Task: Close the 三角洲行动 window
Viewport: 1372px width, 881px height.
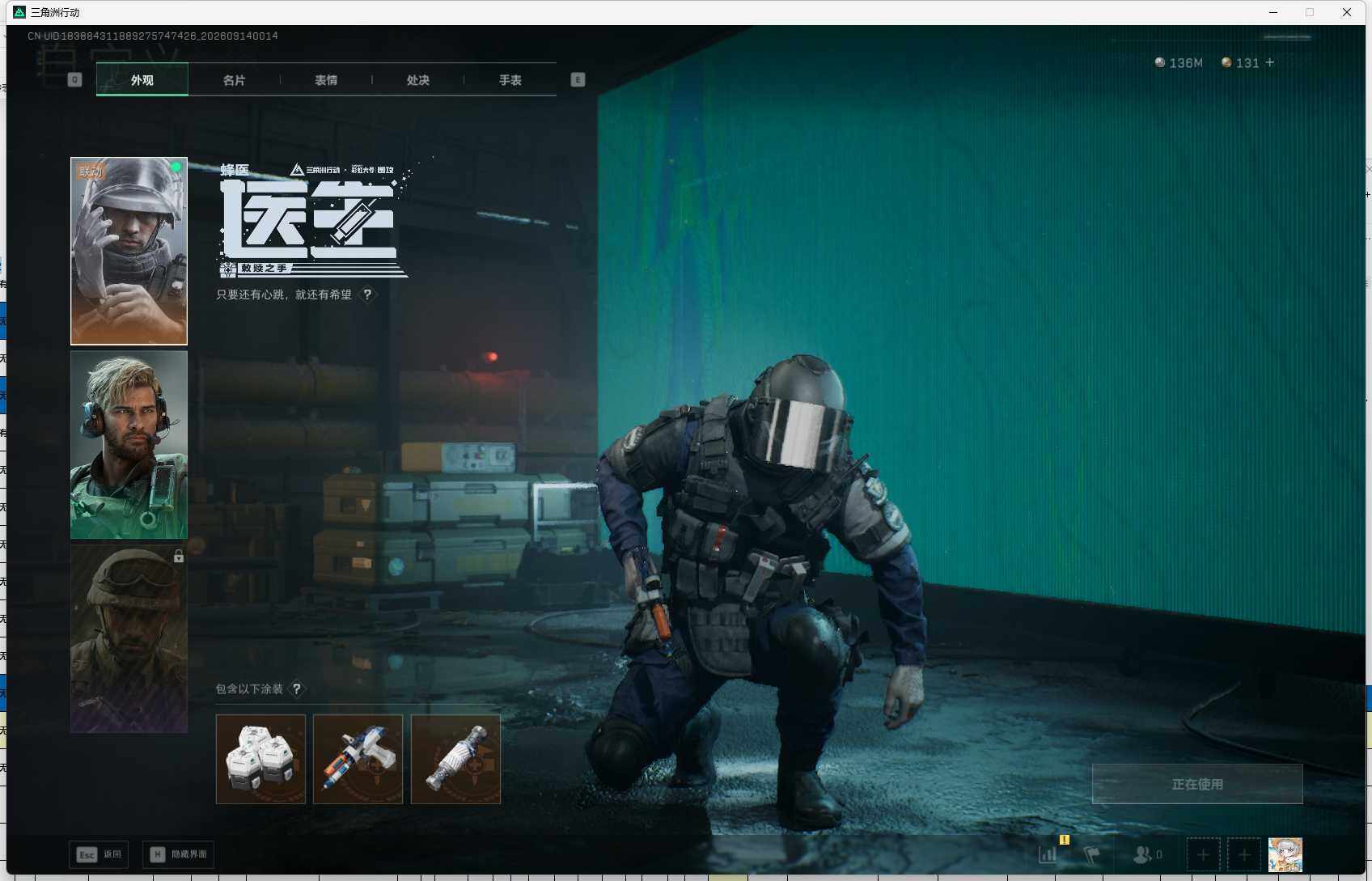Action: click(x=1347, y=12)
